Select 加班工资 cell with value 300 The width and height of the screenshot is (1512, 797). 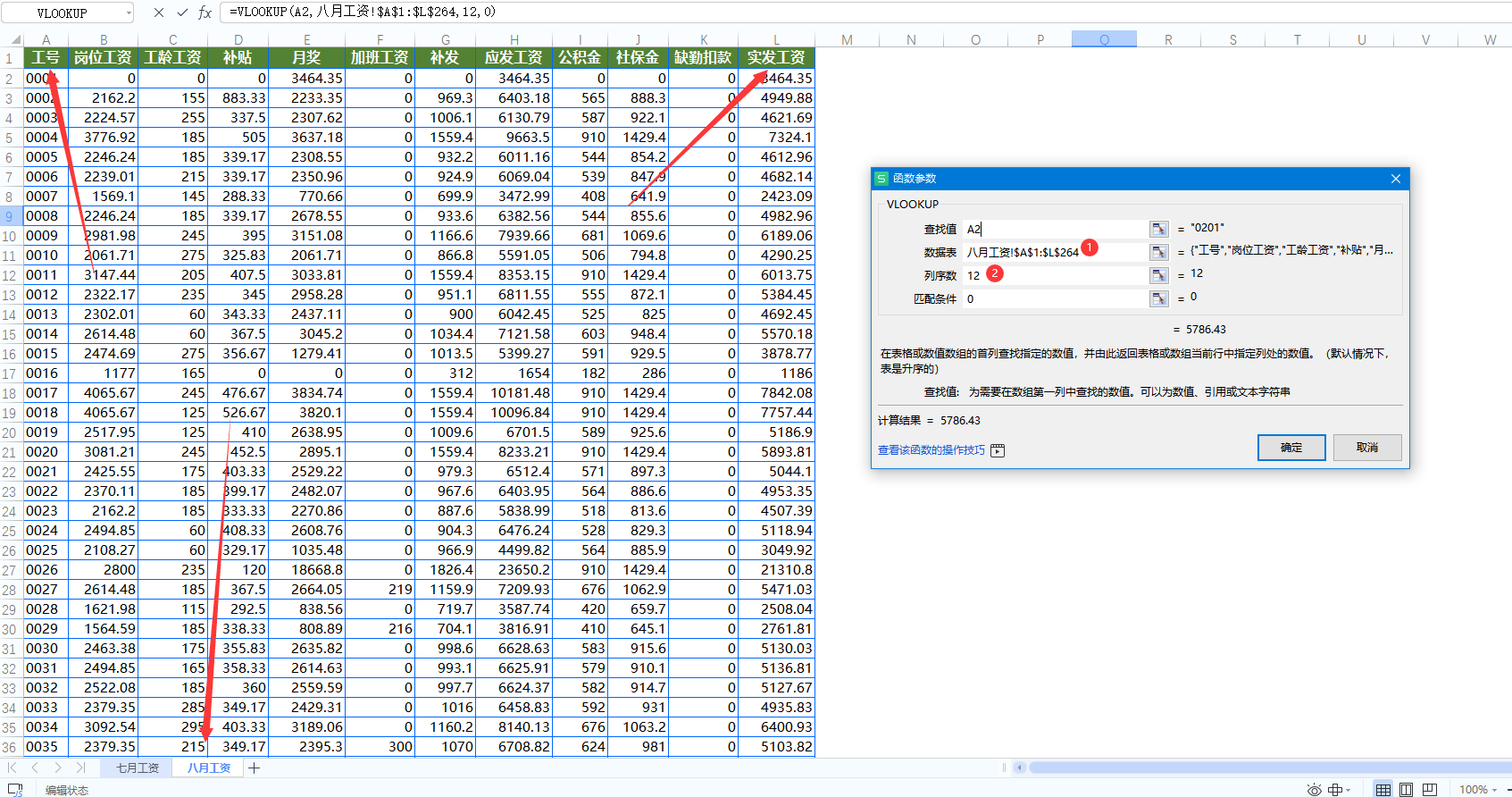(x=380, y=747)
